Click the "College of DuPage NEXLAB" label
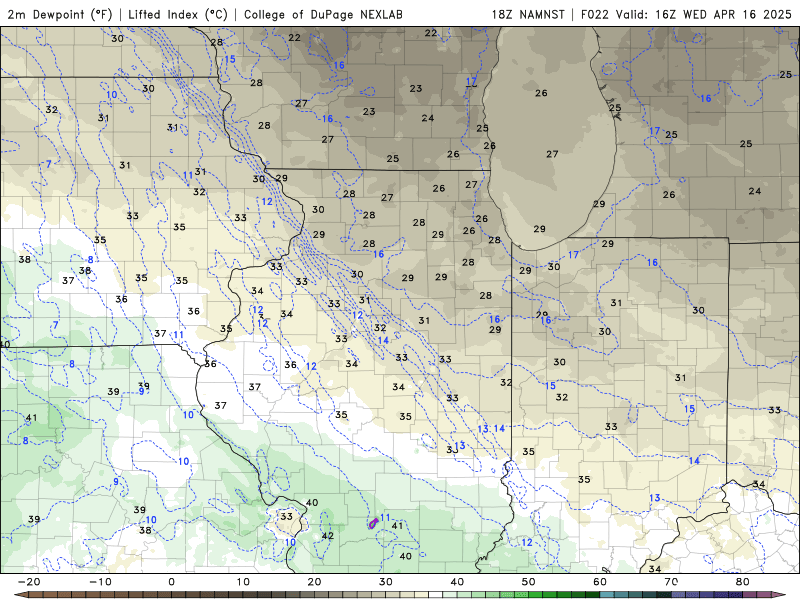This screenshot has width=800, height=600. click(323, 14)
